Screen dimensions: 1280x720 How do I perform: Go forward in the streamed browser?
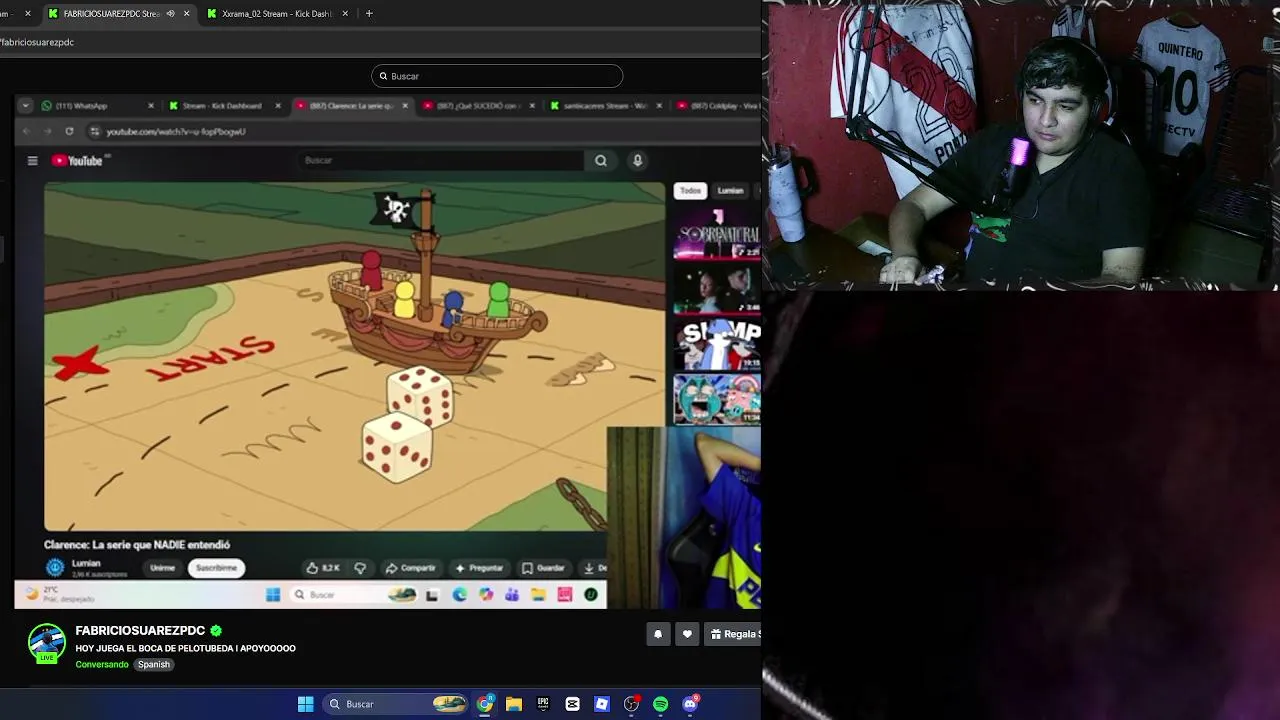pos(47,131)
